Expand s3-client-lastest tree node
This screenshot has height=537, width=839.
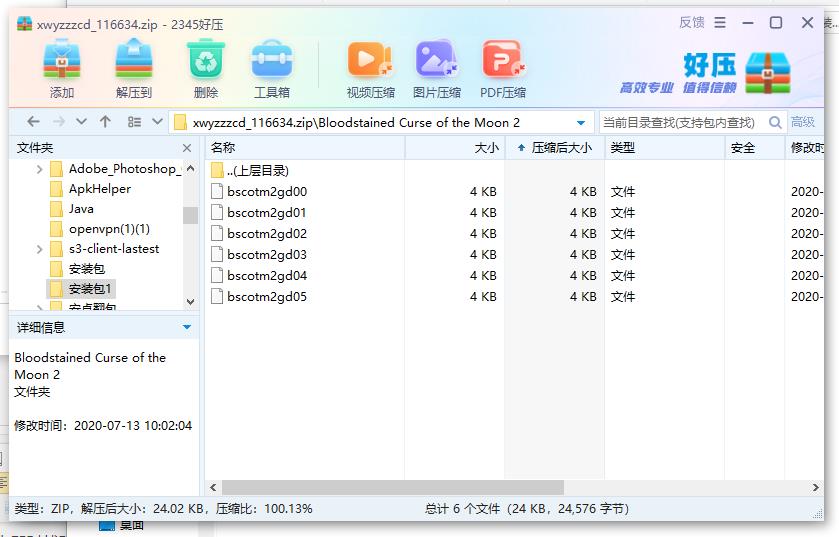39,249
